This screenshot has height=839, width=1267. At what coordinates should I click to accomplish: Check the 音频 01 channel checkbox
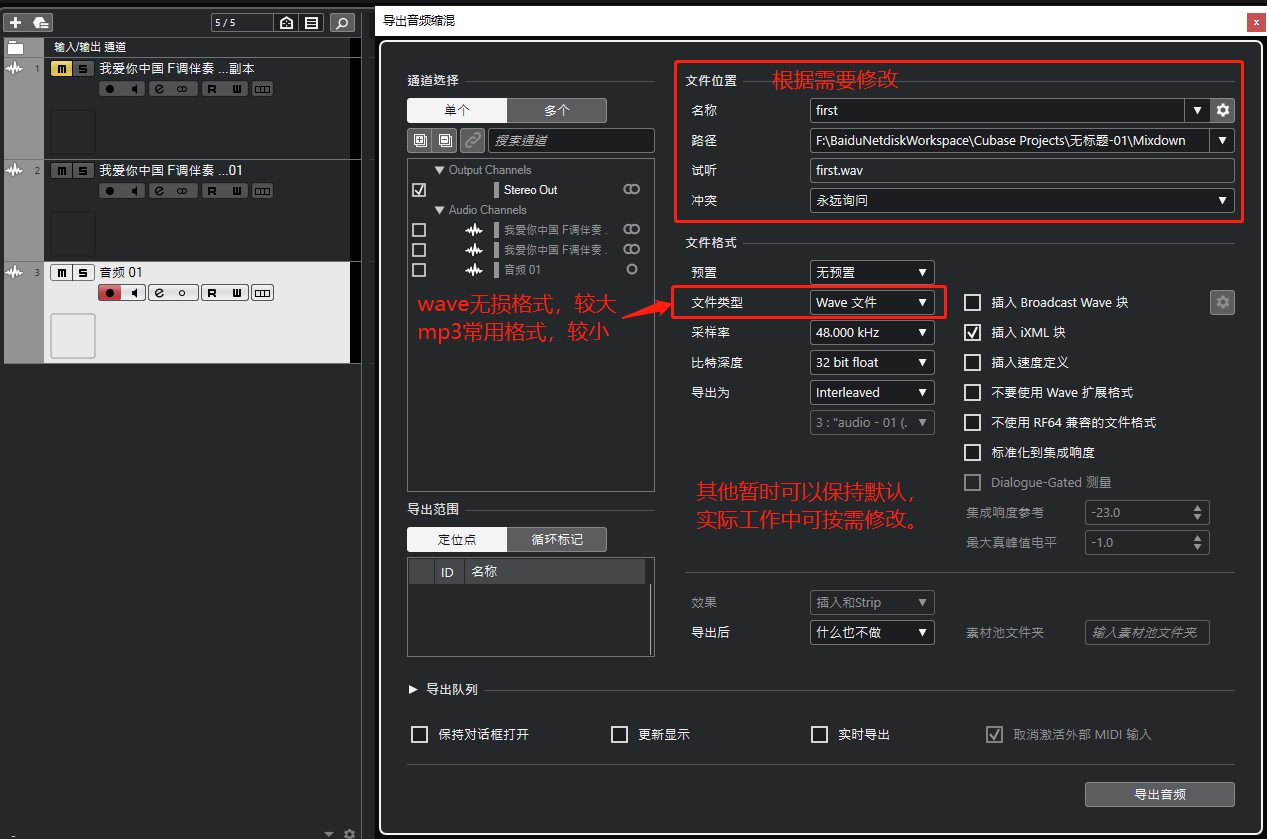[x=419, y=270]
